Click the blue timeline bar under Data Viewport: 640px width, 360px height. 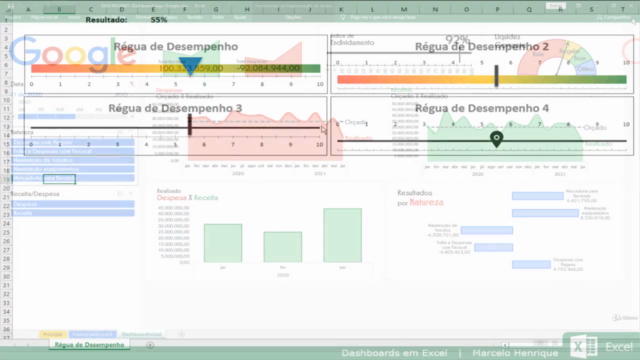(x=47, y=117)
